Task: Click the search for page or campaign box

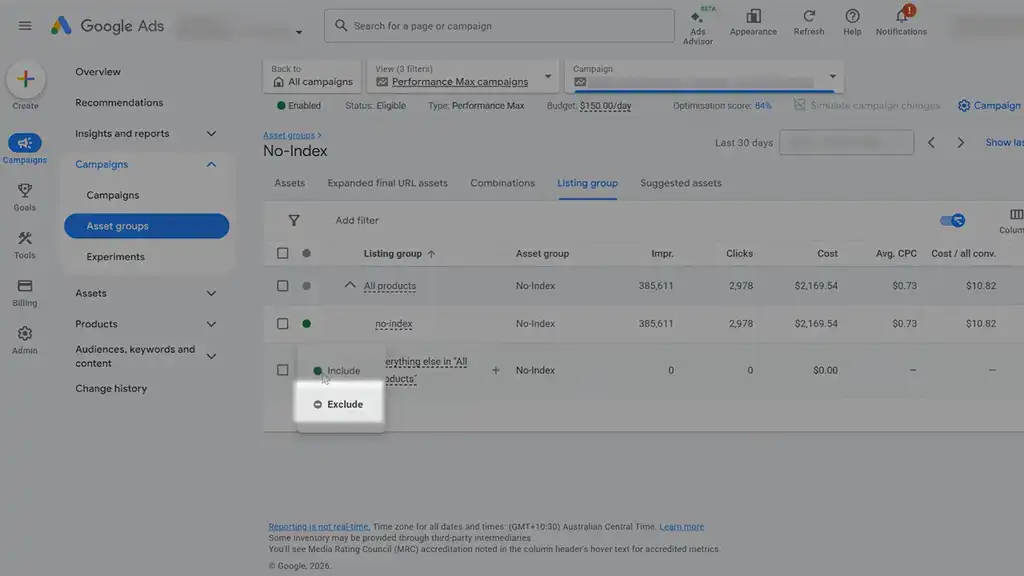Action: point(499,26)
